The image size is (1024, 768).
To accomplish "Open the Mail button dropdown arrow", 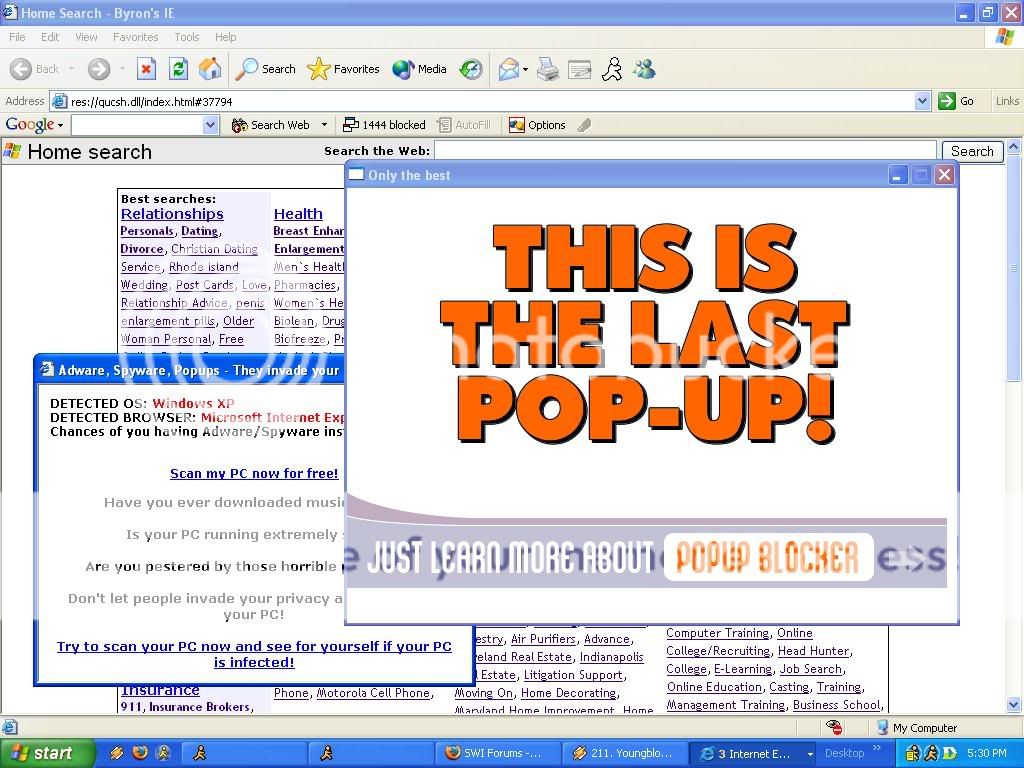I will [525, 69].
